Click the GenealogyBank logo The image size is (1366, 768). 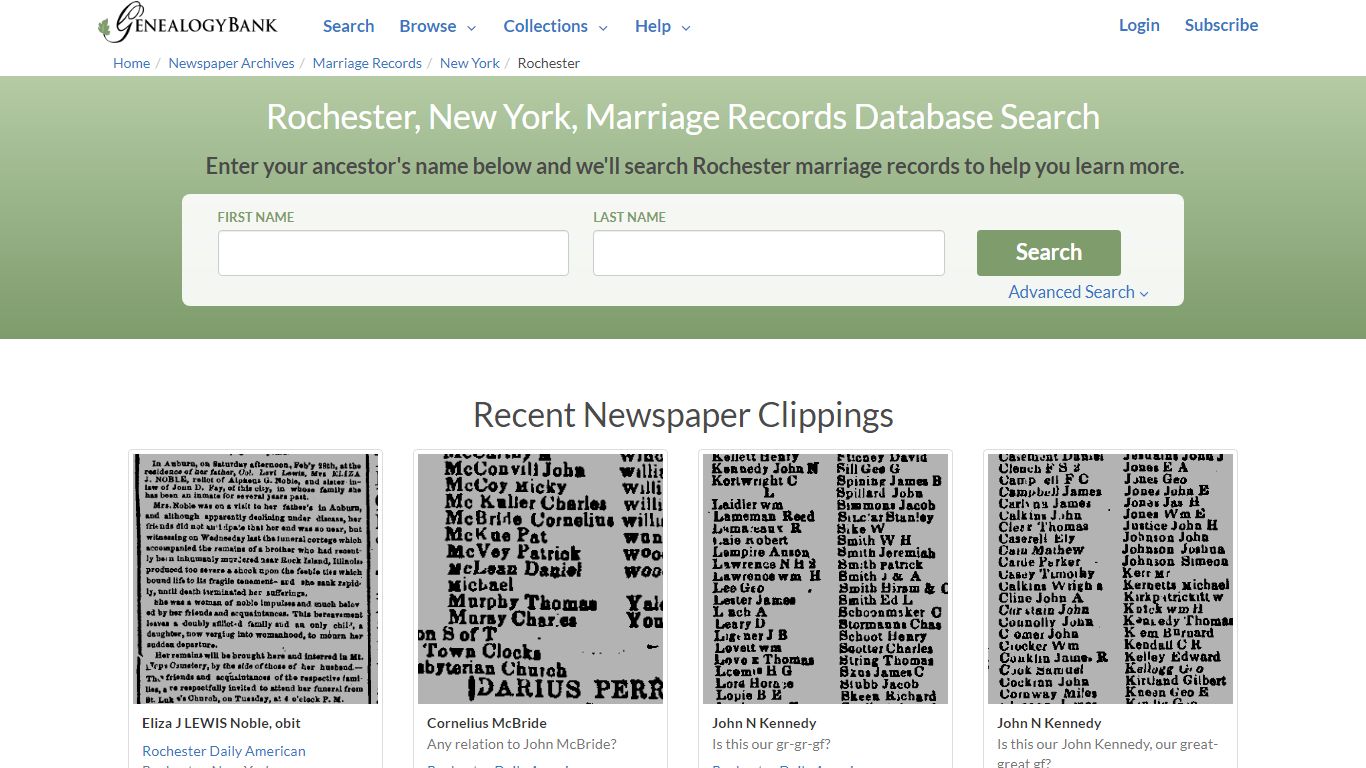[188, 24]
